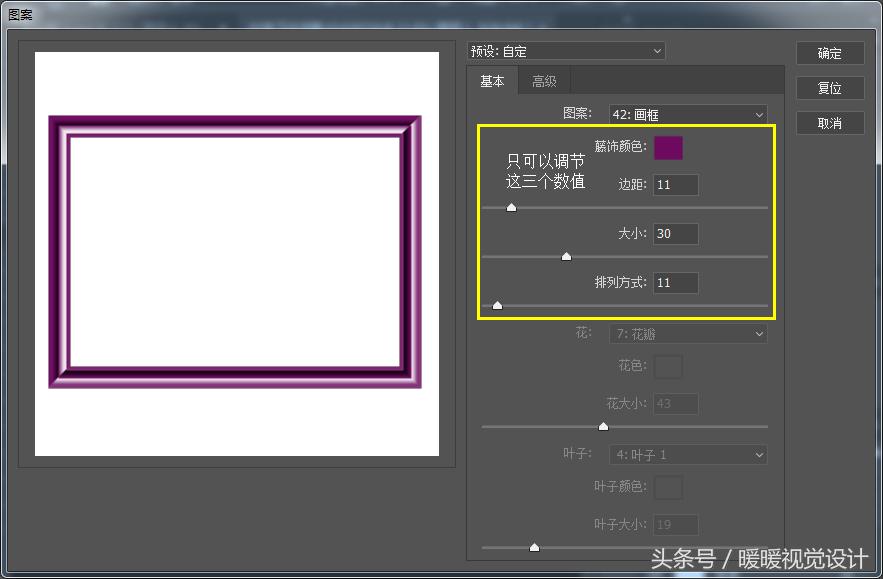
Task: Expand the 花 flower style dropdown
Action: tap(687, 334)
